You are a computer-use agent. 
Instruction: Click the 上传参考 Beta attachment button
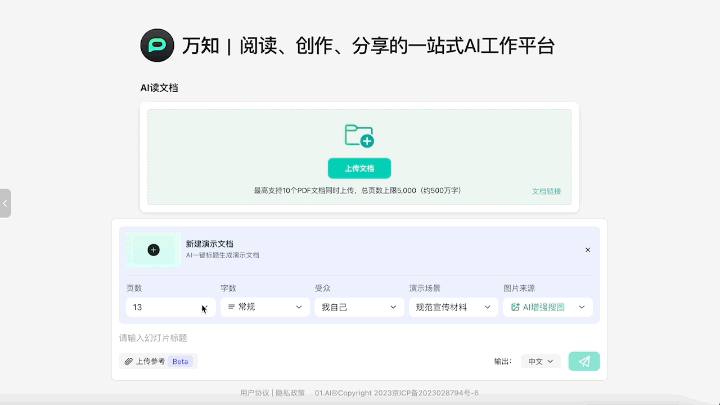coord(158,361)
